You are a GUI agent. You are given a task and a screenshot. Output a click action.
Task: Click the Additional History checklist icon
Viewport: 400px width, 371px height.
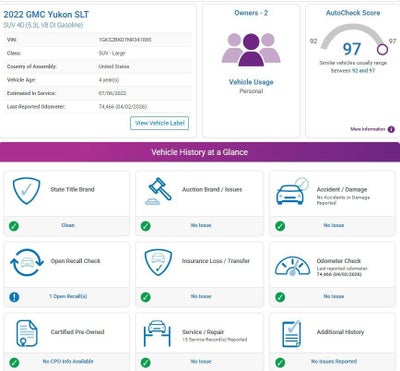291,334
